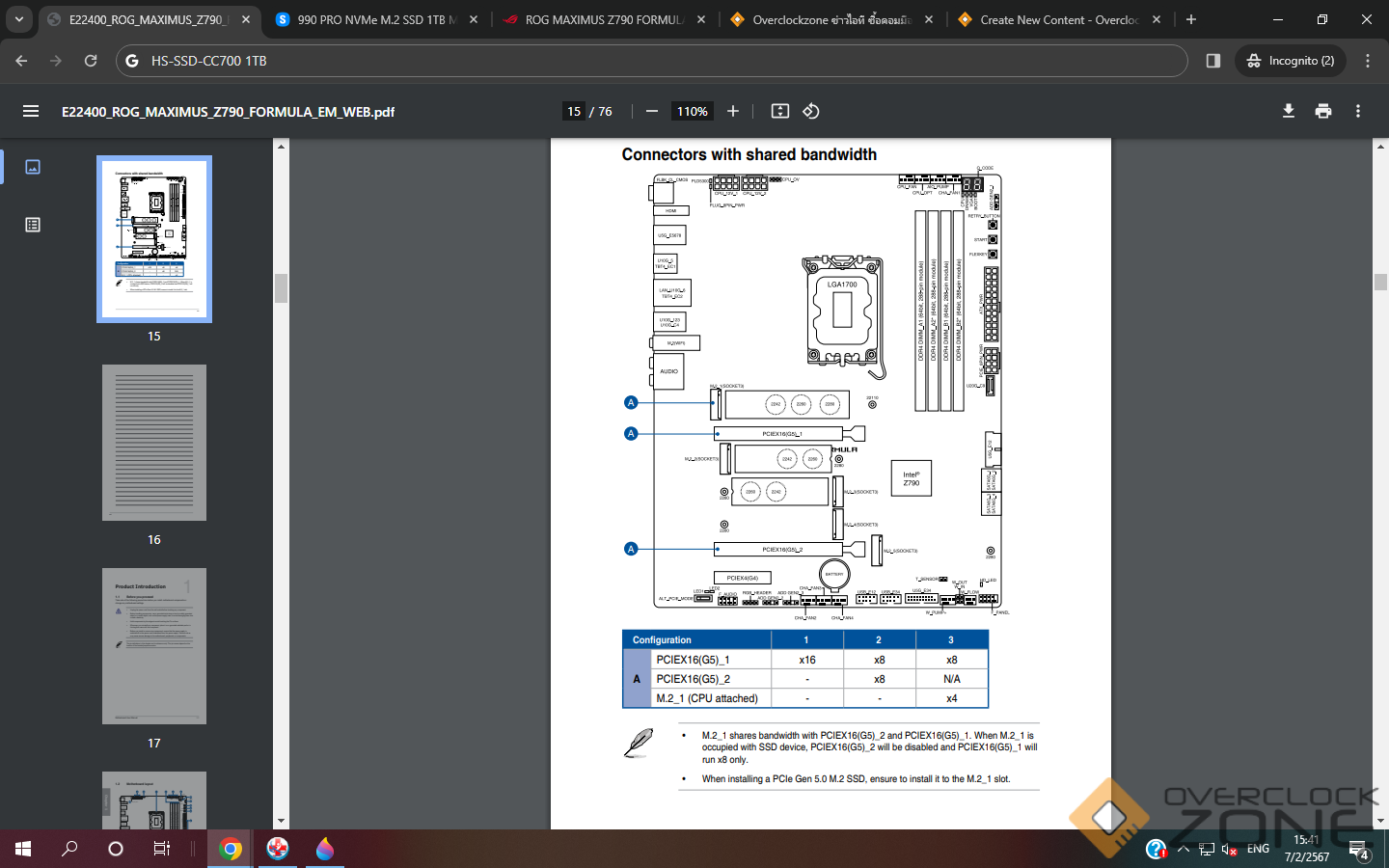This screenshot has height=868, width=1389.
Task: Zoom in the PDF with plus button
Action: coord(733,112)
